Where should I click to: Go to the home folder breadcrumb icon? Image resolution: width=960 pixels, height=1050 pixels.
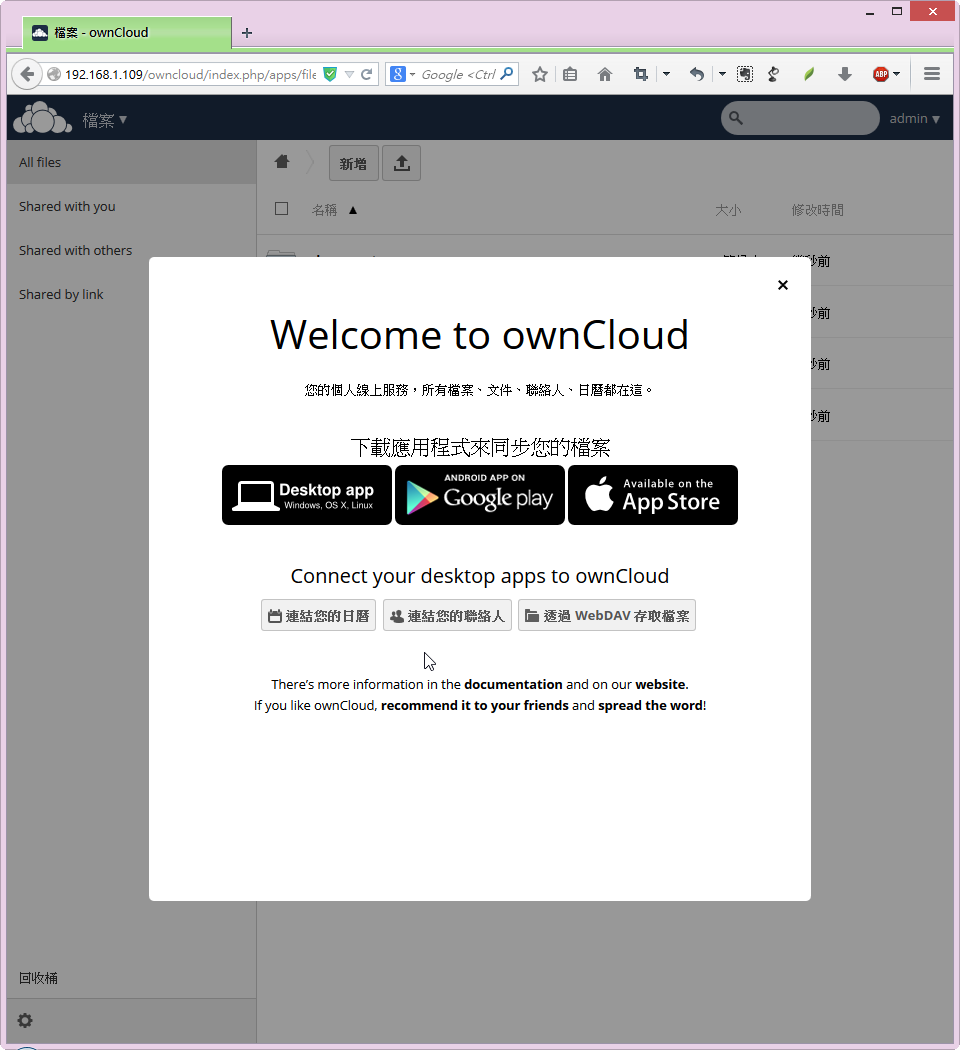tap(282, 162)
